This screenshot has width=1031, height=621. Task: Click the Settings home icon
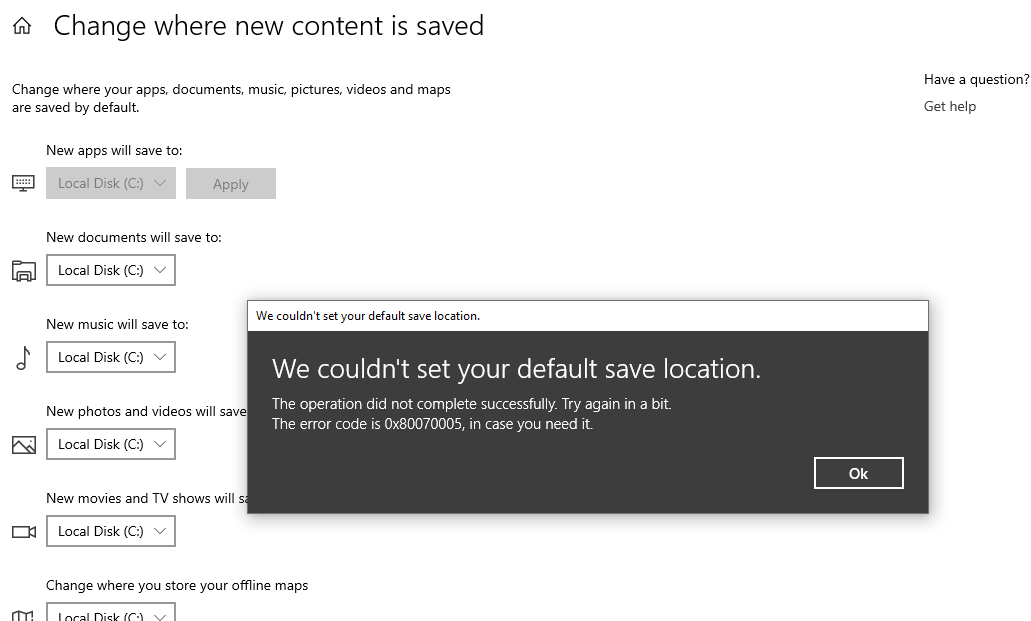(22, 25)
